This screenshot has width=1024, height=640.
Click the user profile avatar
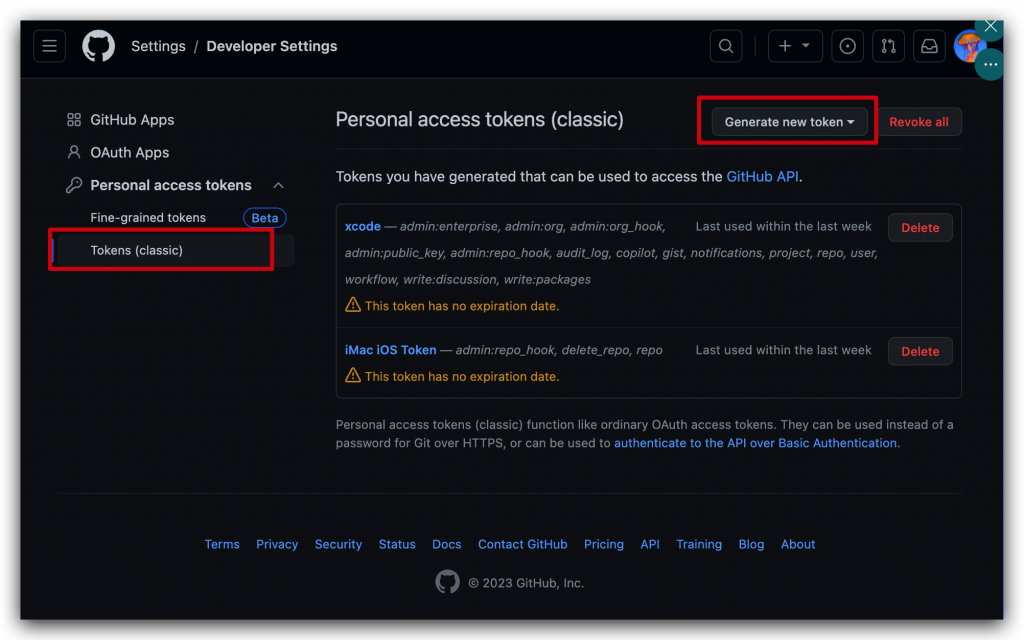tap(968, 46)
